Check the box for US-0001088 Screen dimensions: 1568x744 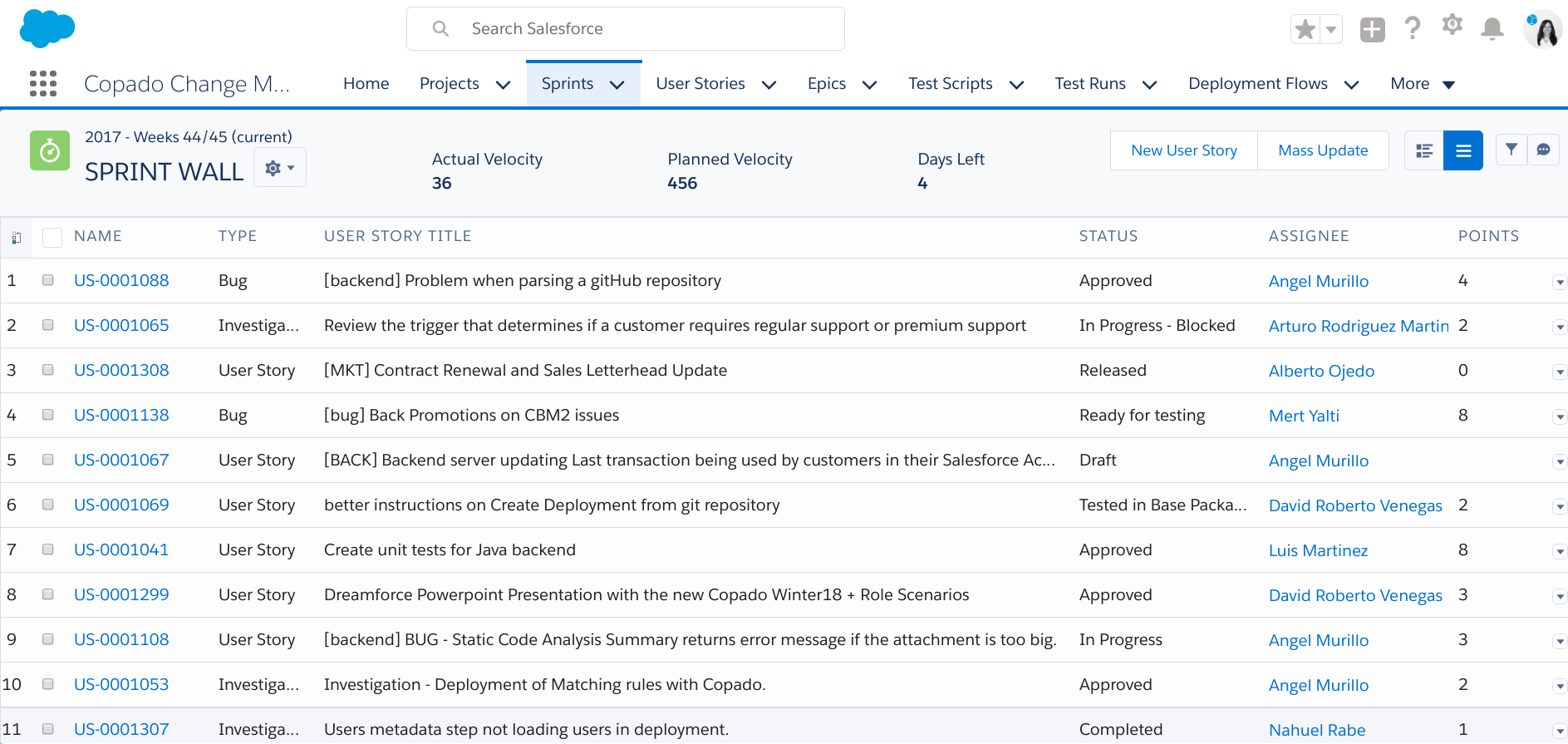pyautogui.click(x=48, y=280)
